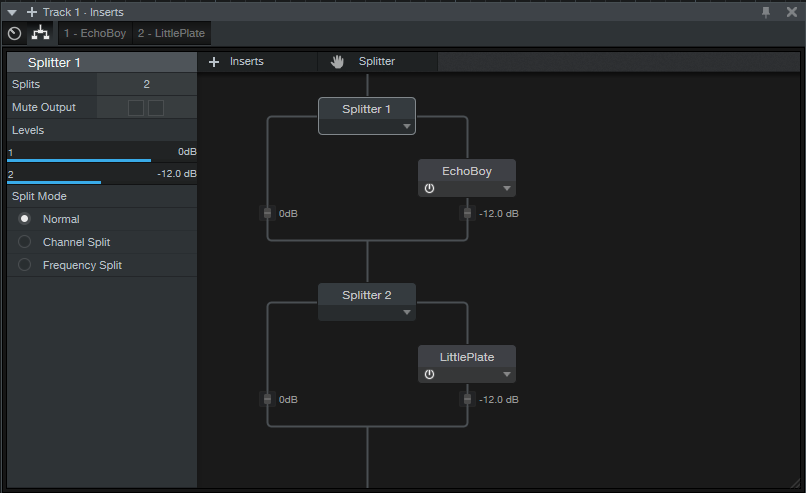Viewport: 806px width, 493px height.
Task: Open the EchoBoy dropdown menu arrow
Action: (x=507, y=189)
